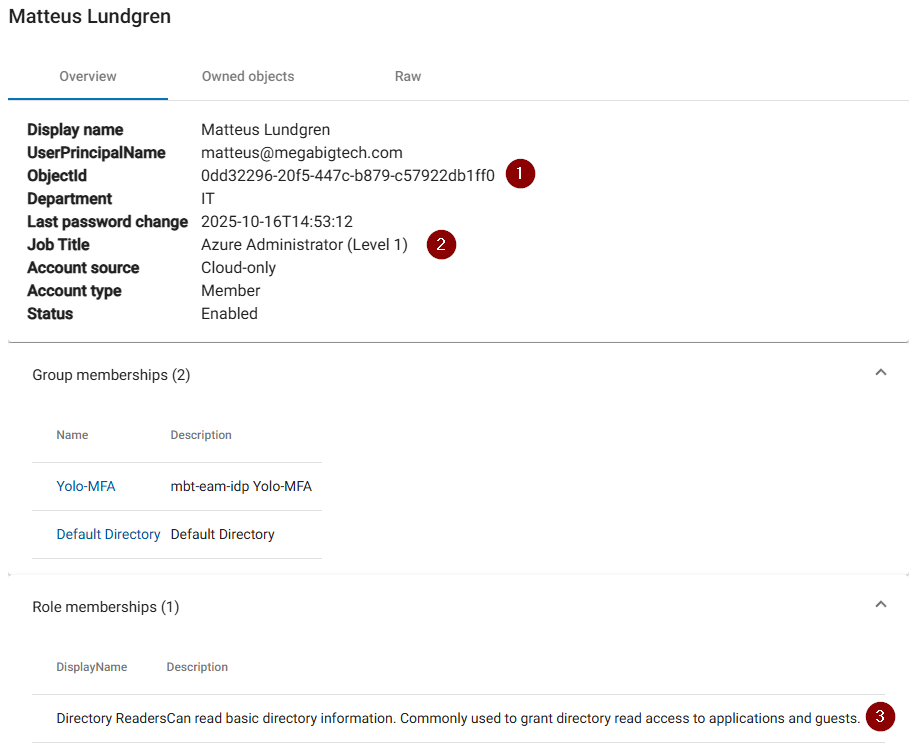
Task: Click the matteus@megabigtech.com UserPrincipalName value
Action: pos(301,153)
